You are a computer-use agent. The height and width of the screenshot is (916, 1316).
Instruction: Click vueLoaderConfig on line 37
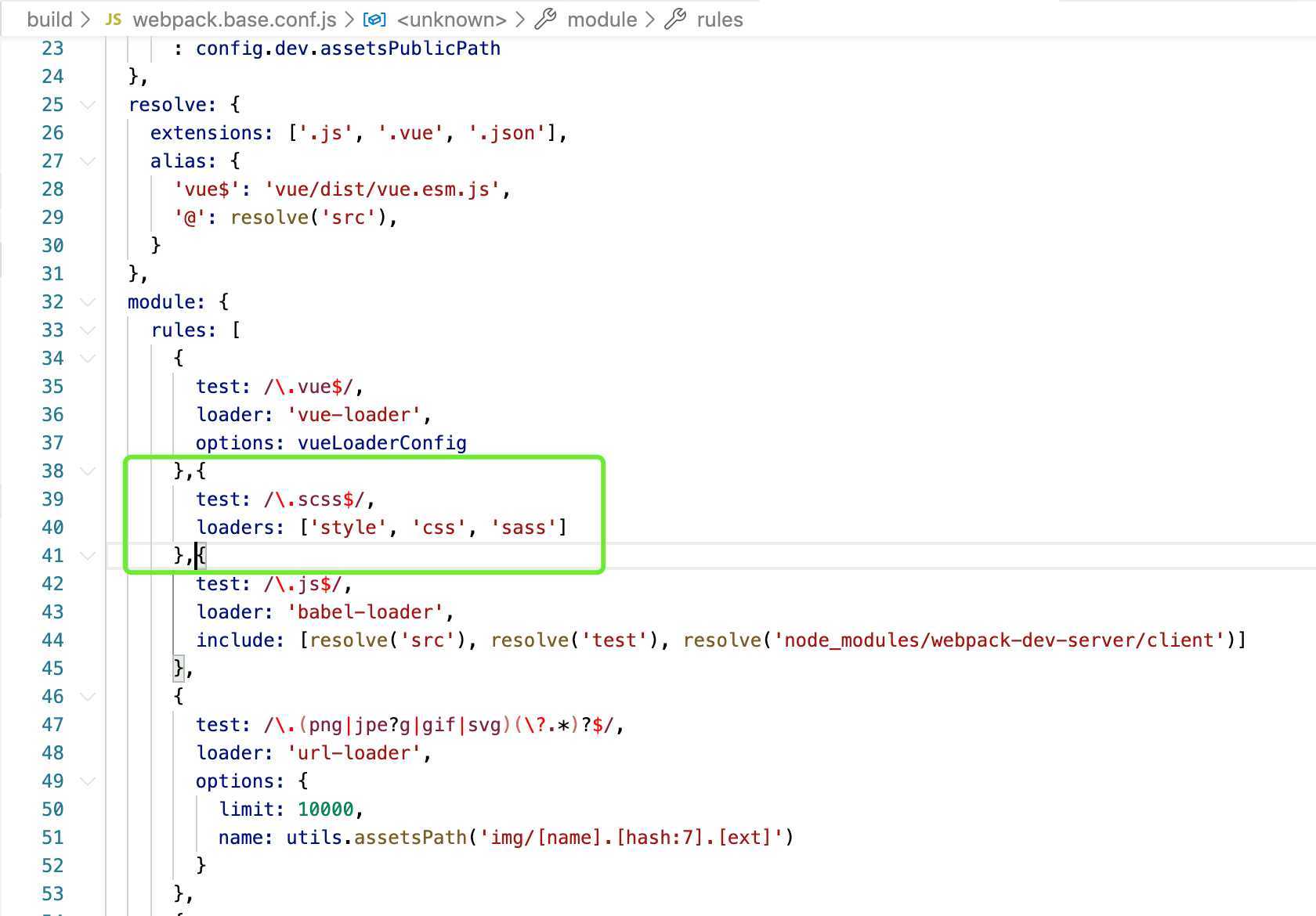tap(382, 443)
